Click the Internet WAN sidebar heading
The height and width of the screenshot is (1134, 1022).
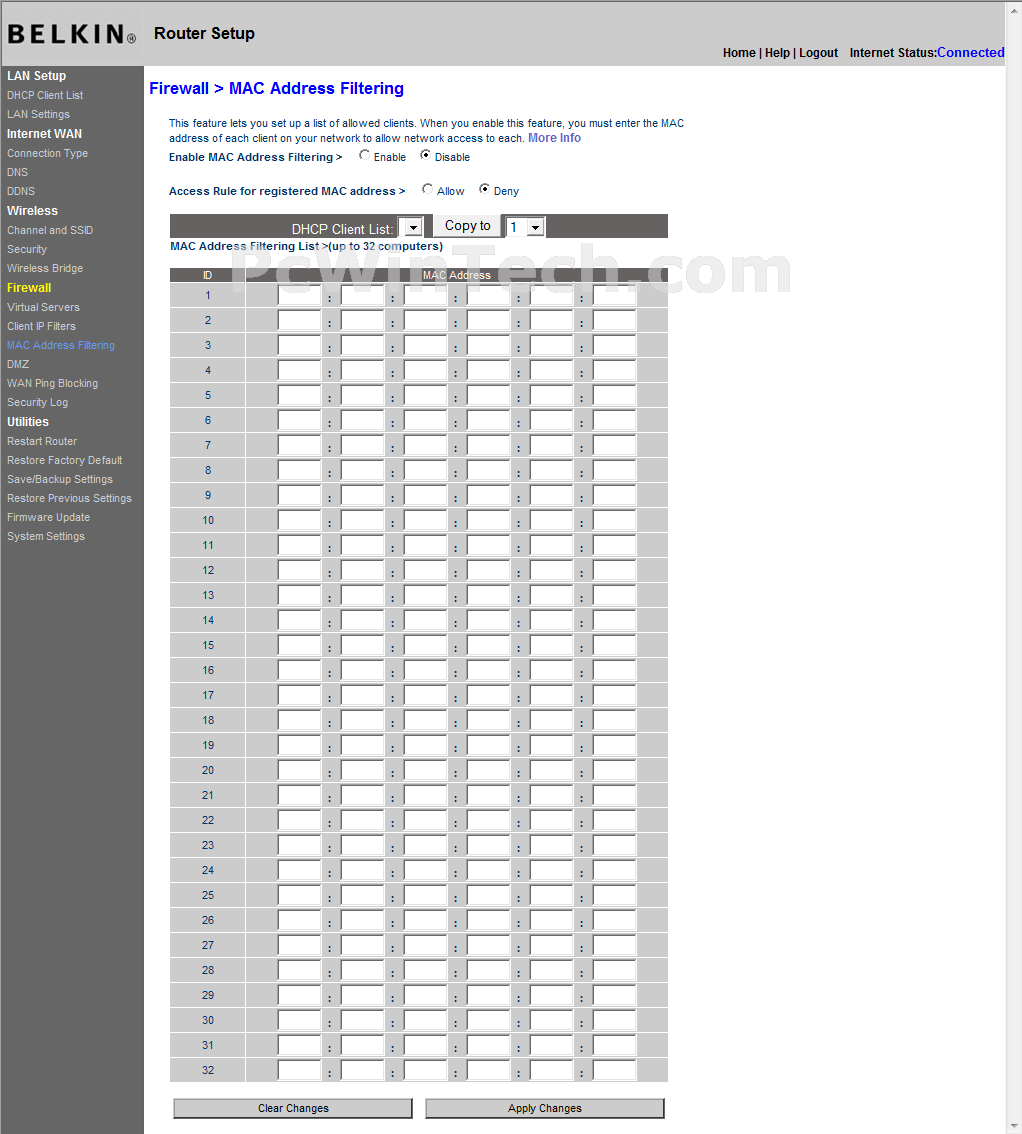[x=44, y=134]
